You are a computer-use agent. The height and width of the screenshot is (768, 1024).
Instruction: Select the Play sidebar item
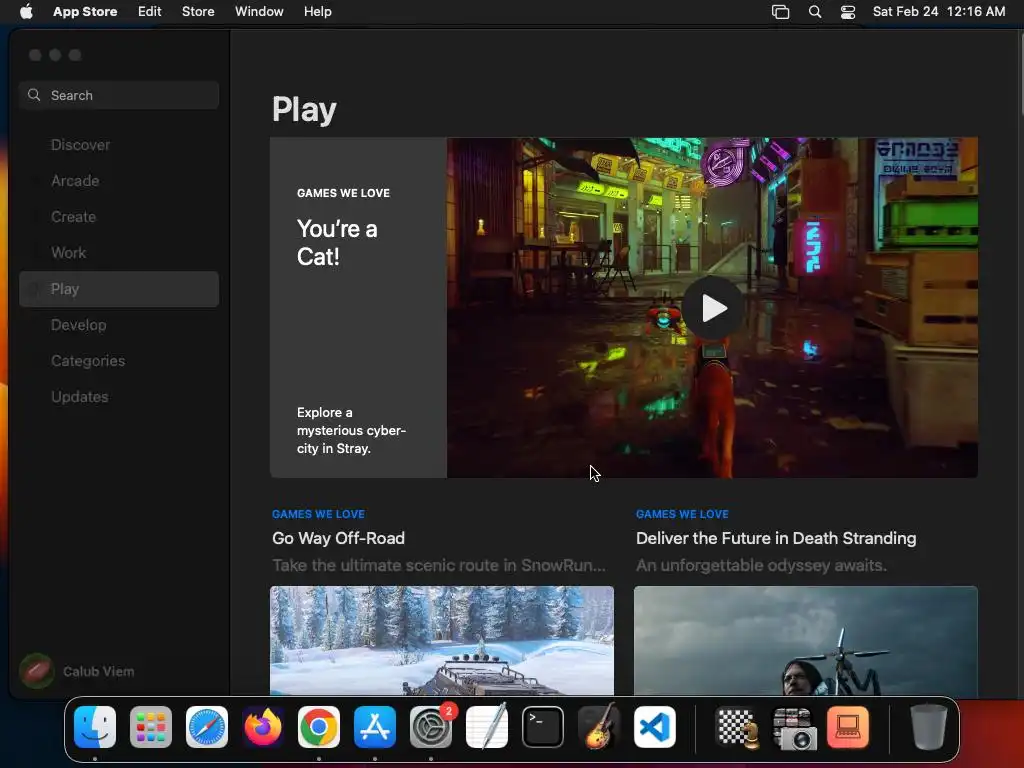[x=119, y=289]
